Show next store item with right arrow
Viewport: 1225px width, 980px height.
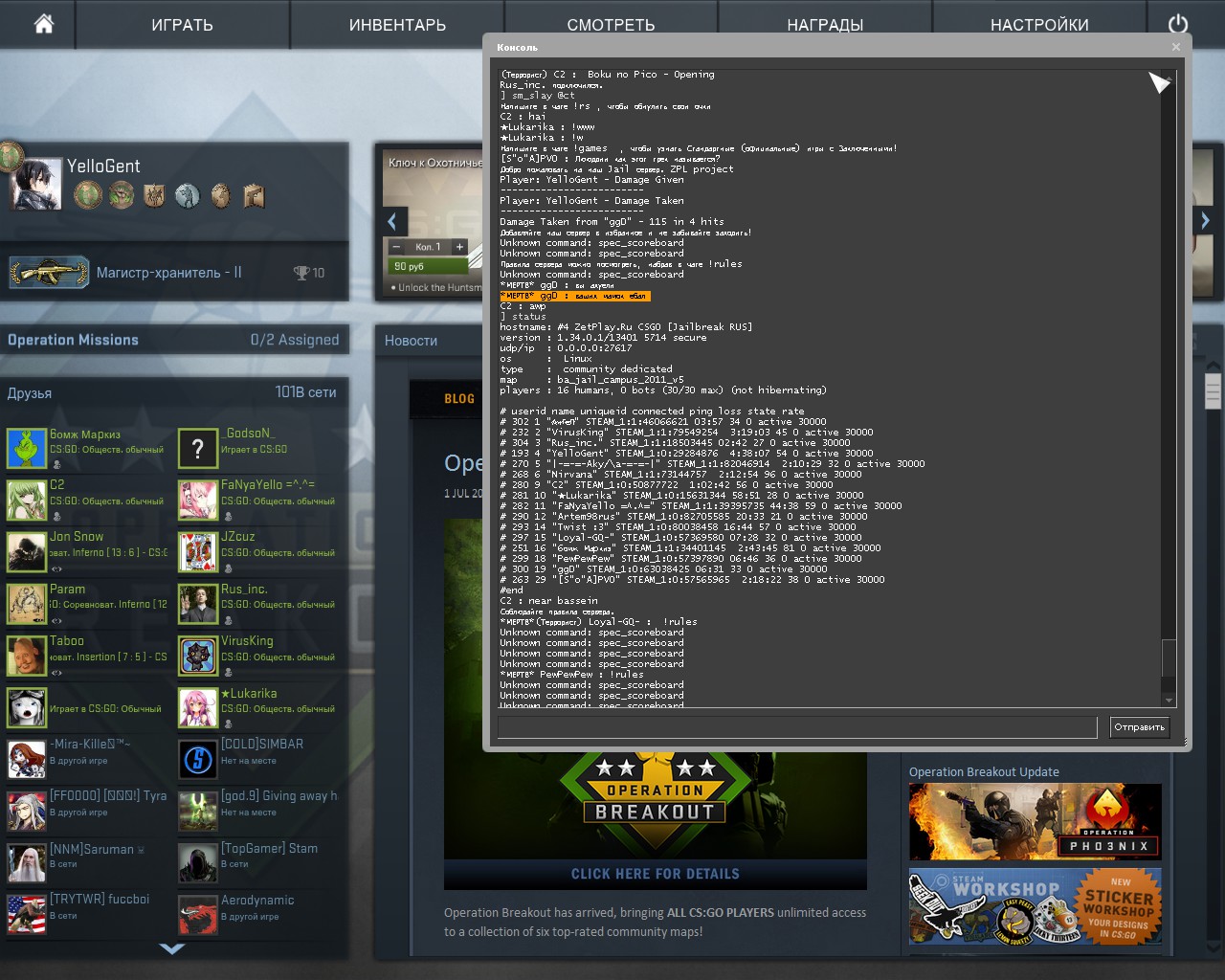(1205, 221)
